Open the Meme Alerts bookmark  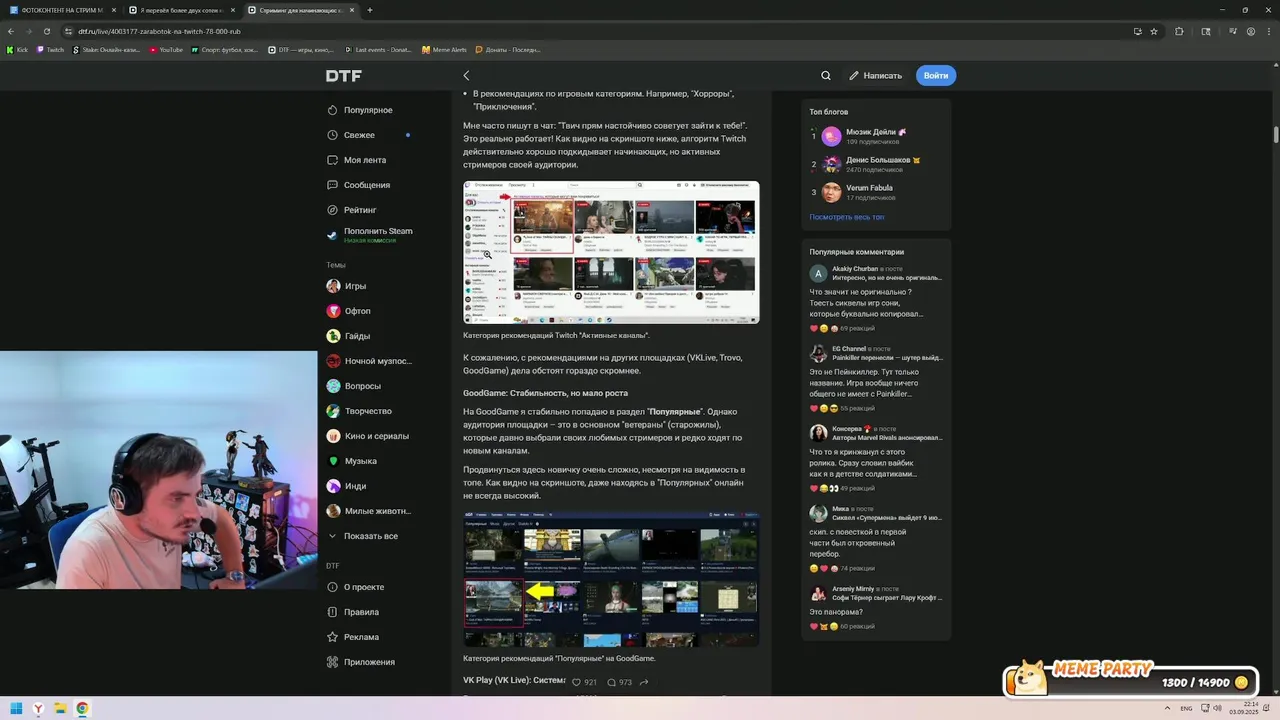click(444, 49)
